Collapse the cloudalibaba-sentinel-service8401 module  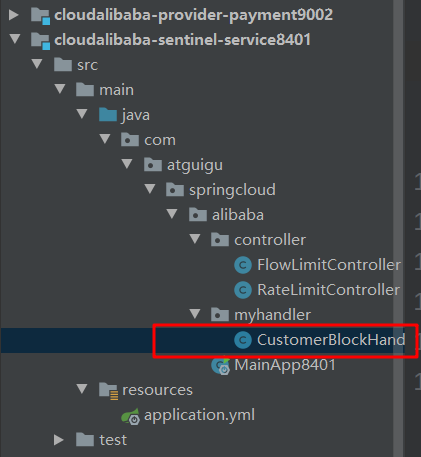click(15, 39)
